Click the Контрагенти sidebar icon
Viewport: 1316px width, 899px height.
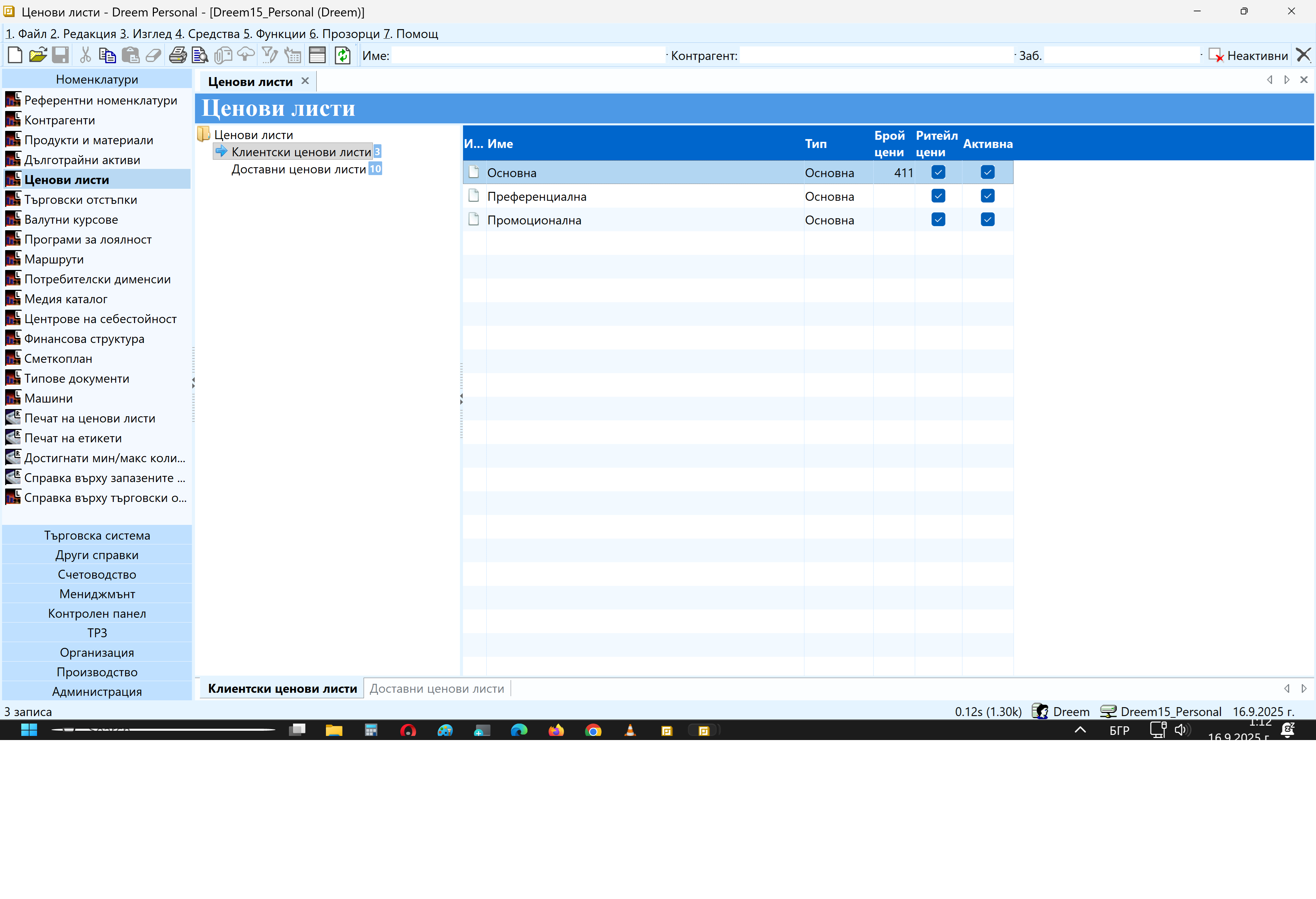tap(13, 120)
